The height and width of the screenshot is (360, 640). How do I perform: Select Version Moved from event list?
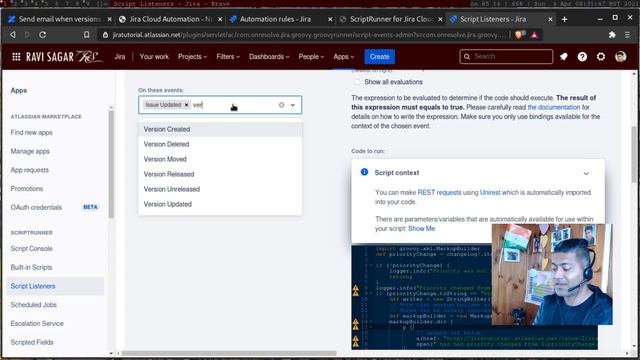click(220, 159)
